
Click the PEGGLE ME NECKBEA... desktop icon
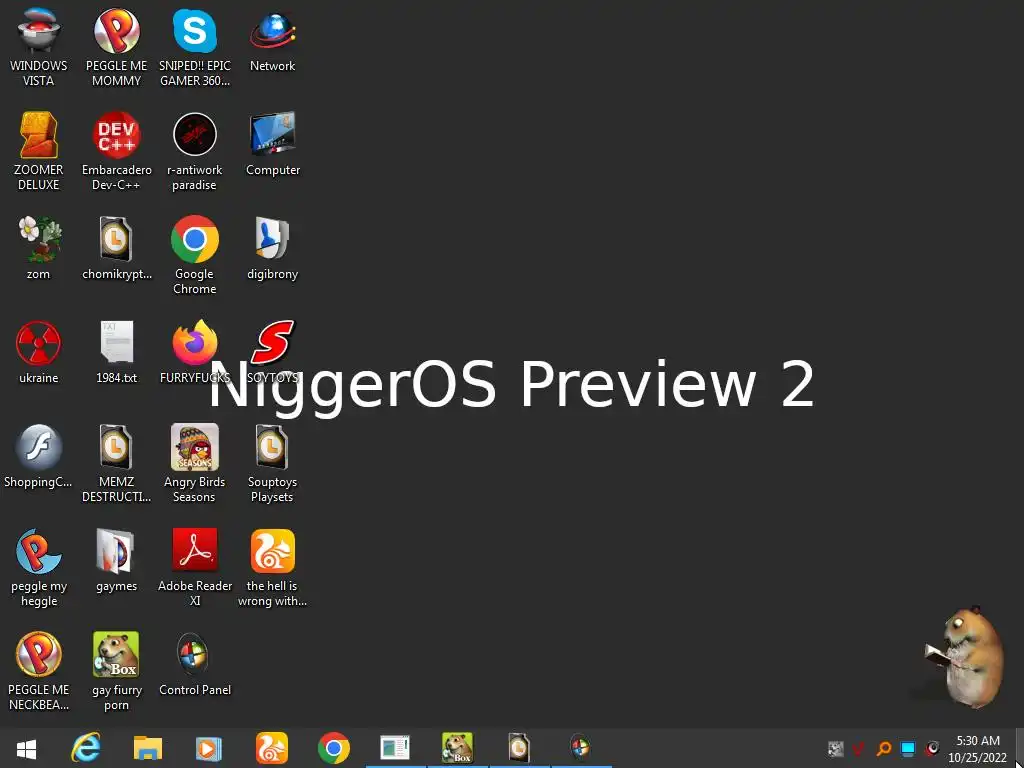pyautogui.click(x=39, y=671)
